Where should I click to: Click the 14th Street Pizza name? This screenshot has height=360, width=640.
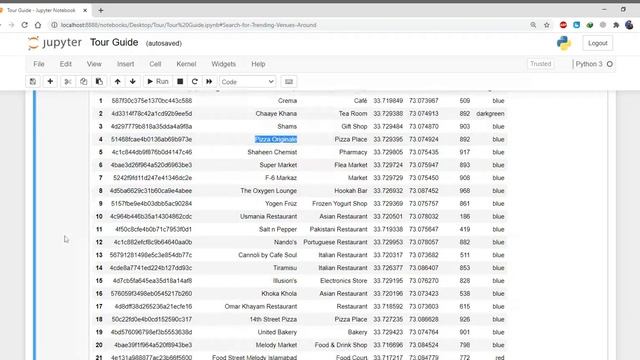click(x=273, y=319)
